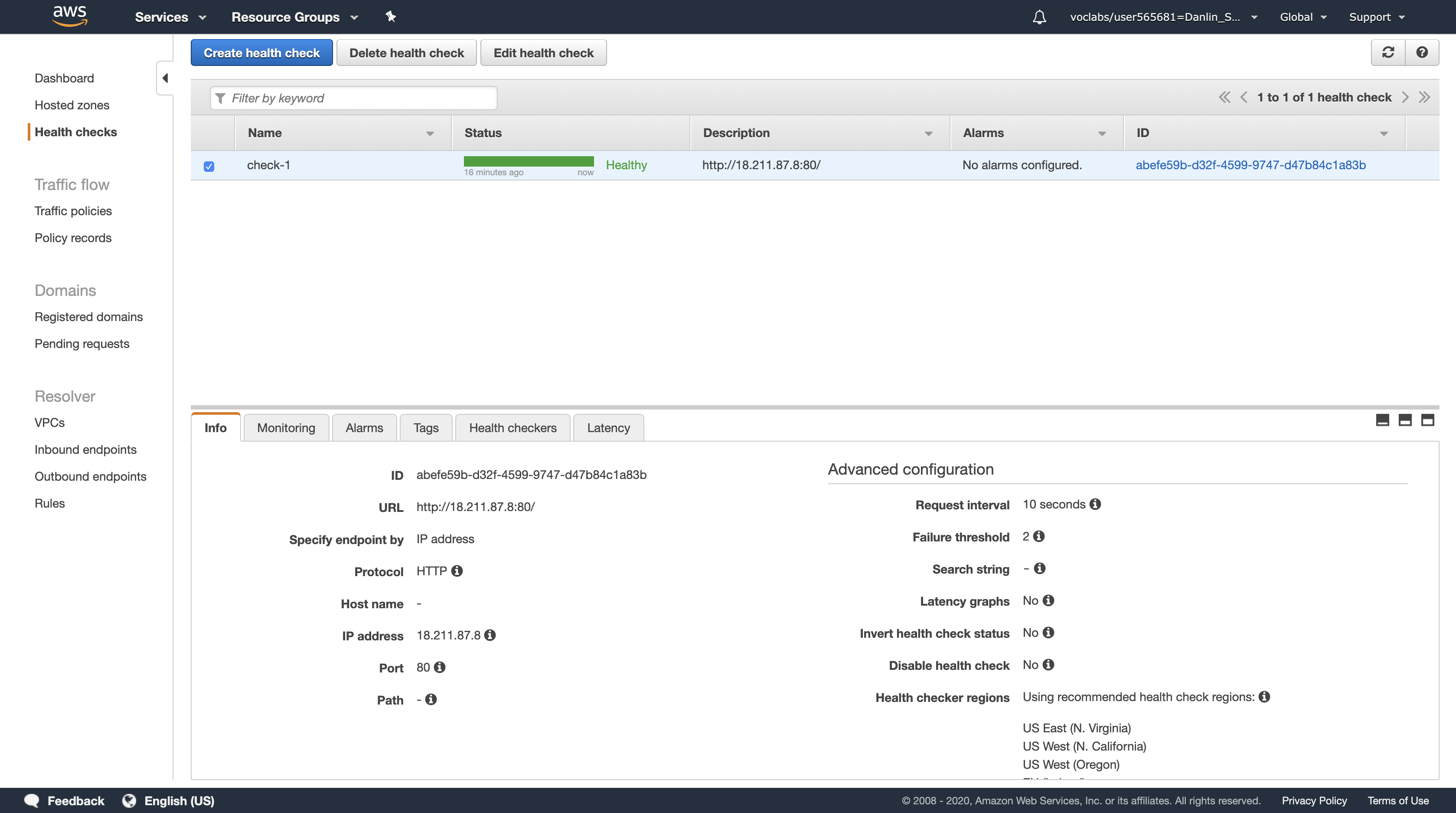Open the health check ID link in table
This screenshot has height=813, width=1456.
1250,165
